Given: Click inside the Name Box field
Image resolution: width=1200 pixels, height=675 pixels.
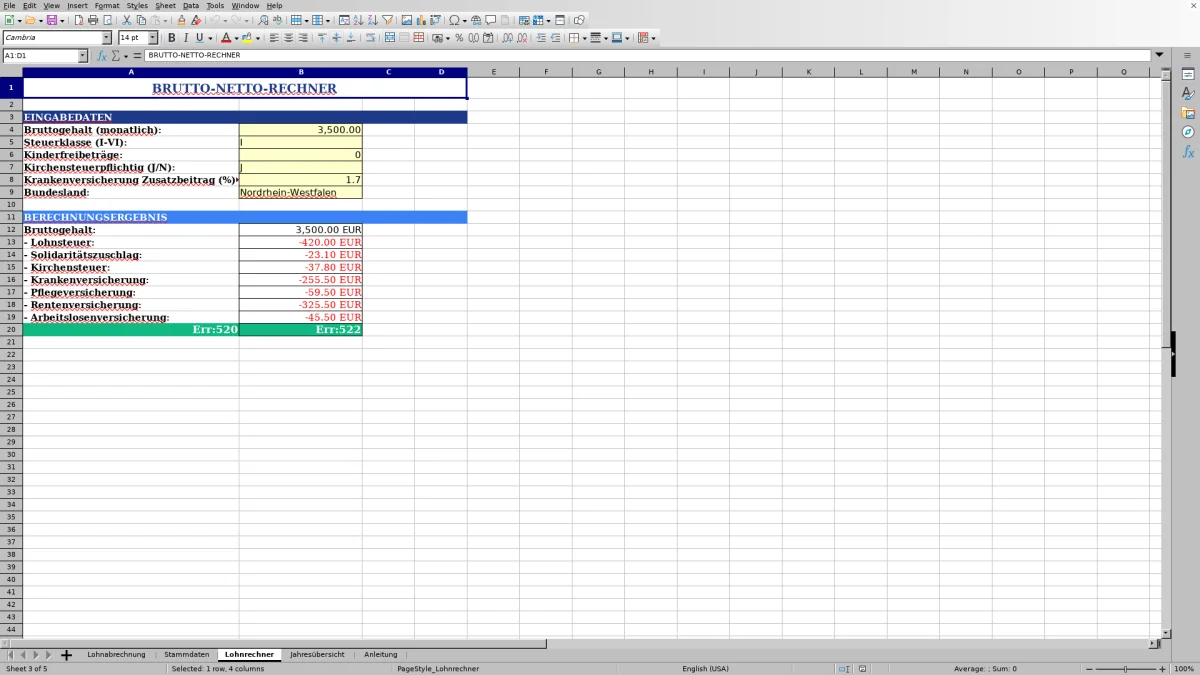Looking at the screenshot, I should (40, 56).
